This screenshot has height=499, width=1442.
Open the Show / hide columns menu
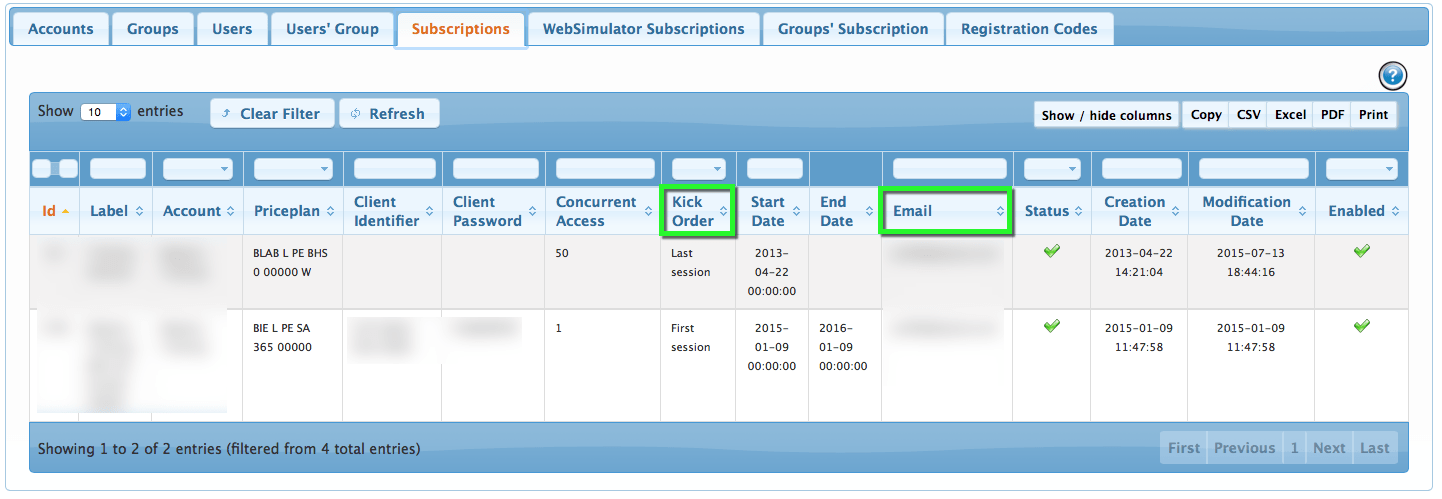click(1106, 115)
